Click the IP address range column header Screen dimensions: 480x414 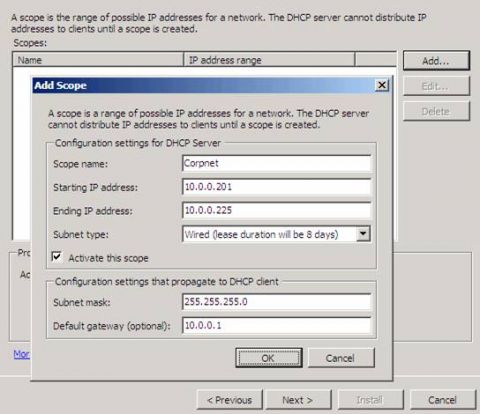click(269, 60)
